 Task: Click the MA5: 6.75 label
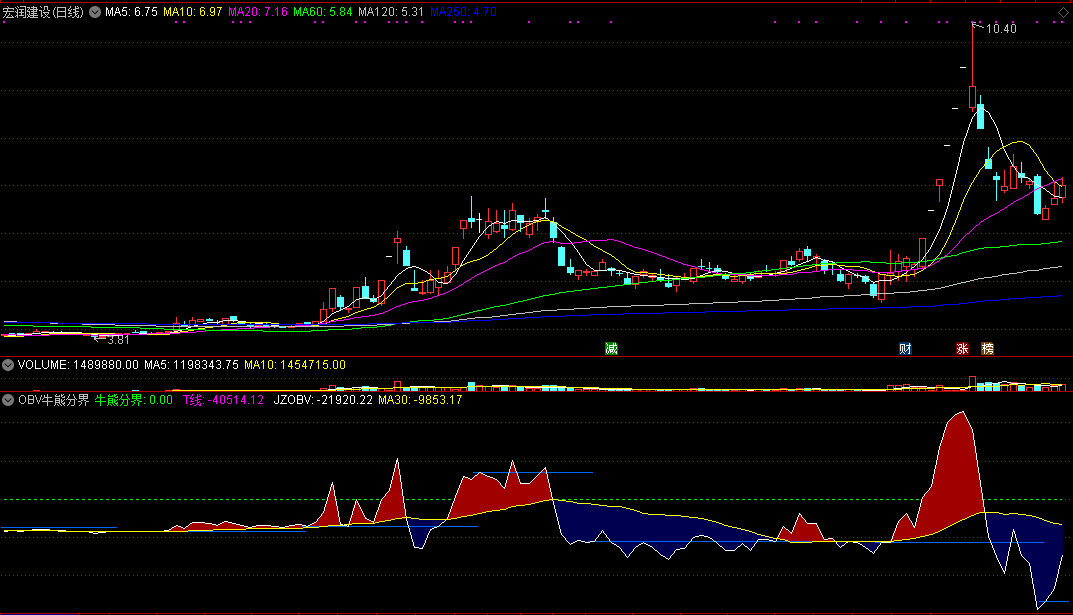(131, 12)
